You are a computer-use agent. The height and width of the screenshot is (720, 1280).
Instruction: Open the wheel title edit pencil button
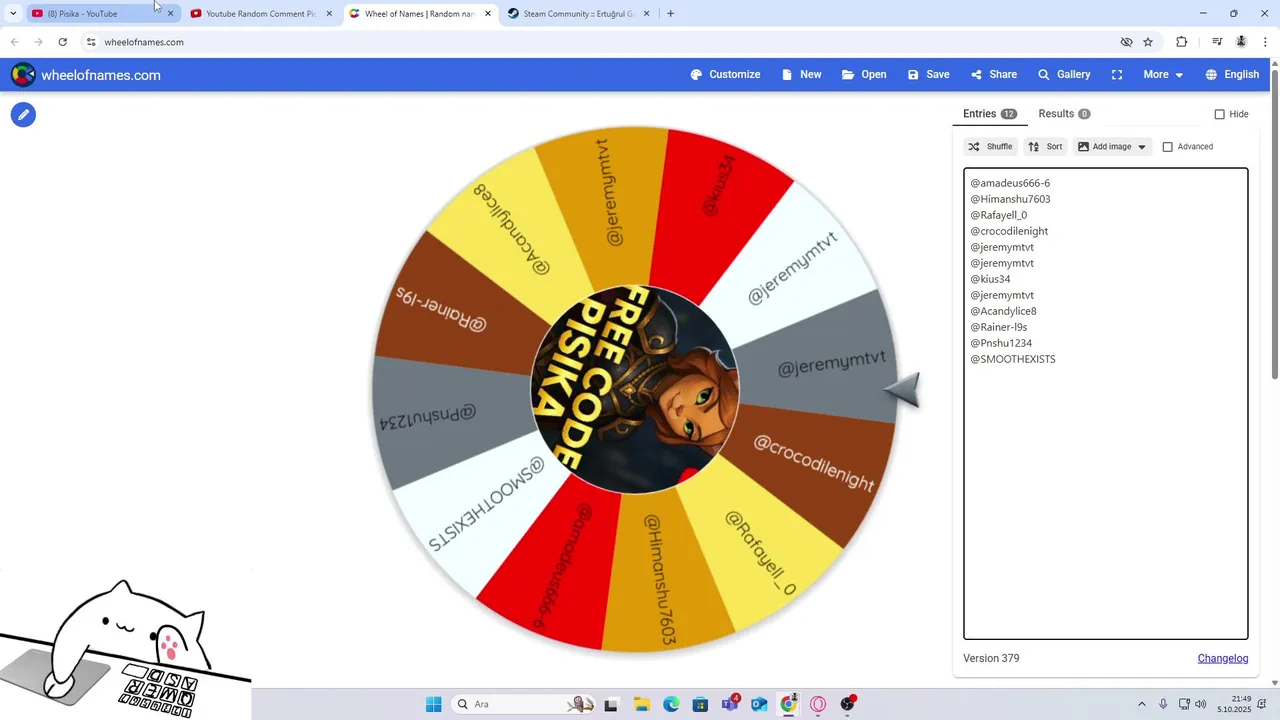pos(23,115)
